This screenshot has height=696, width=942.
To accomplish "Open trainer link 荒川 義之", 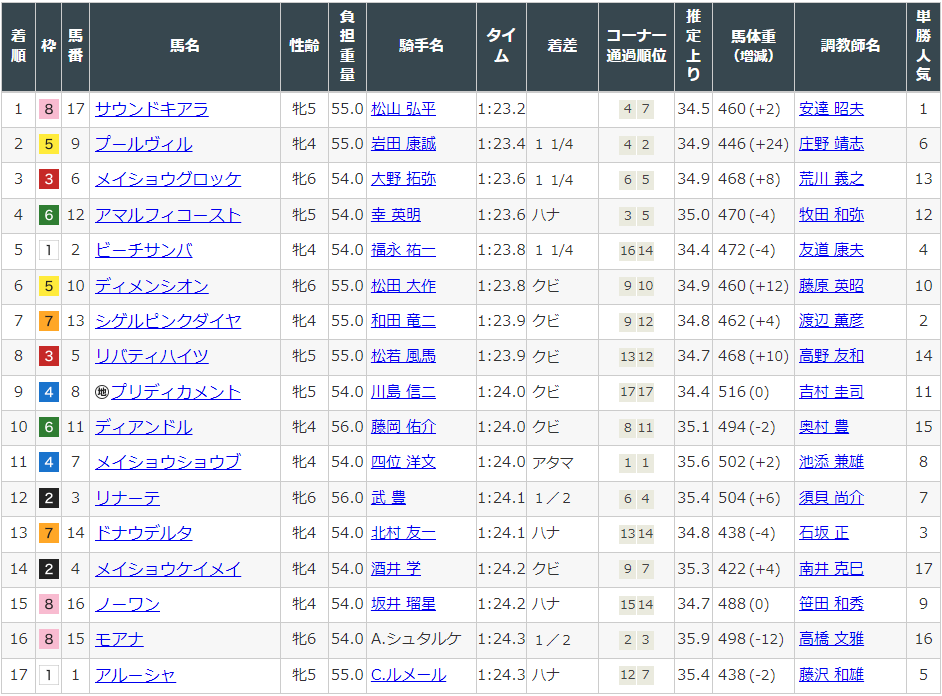I will click(831, 180).
